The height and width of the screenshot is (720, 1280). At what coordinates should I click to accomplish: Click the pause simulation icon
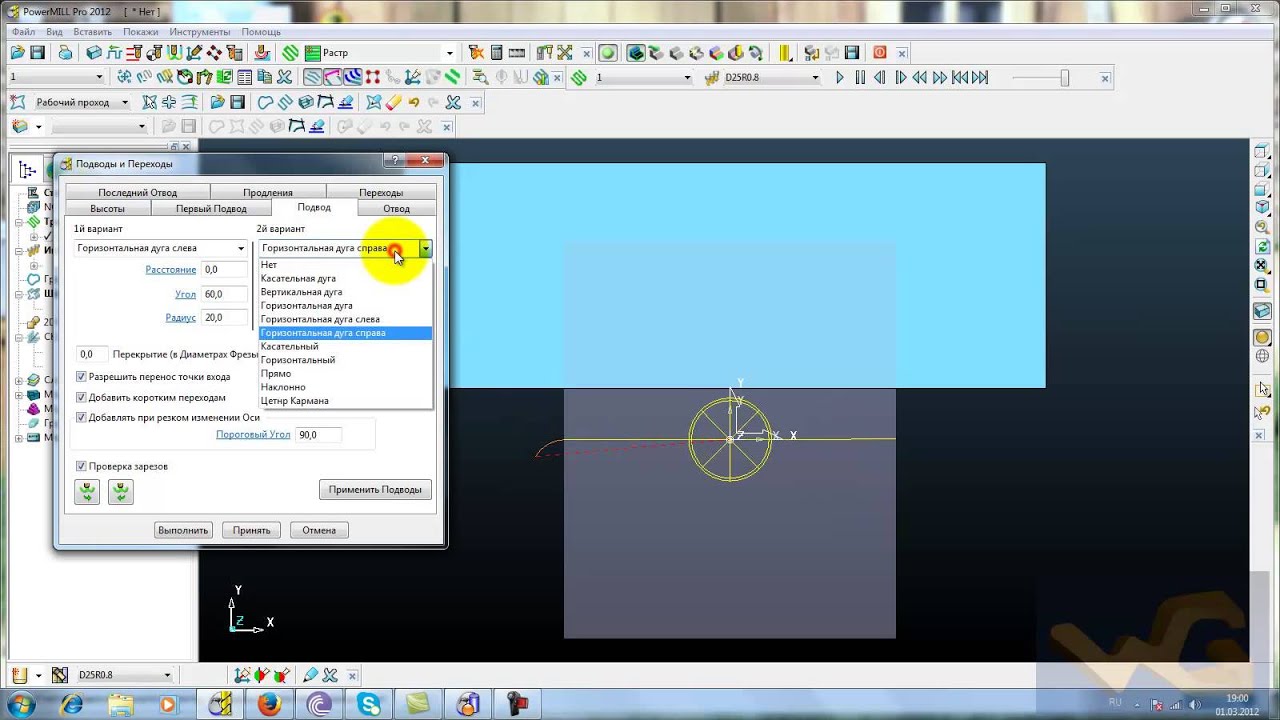tap(860, 77)
